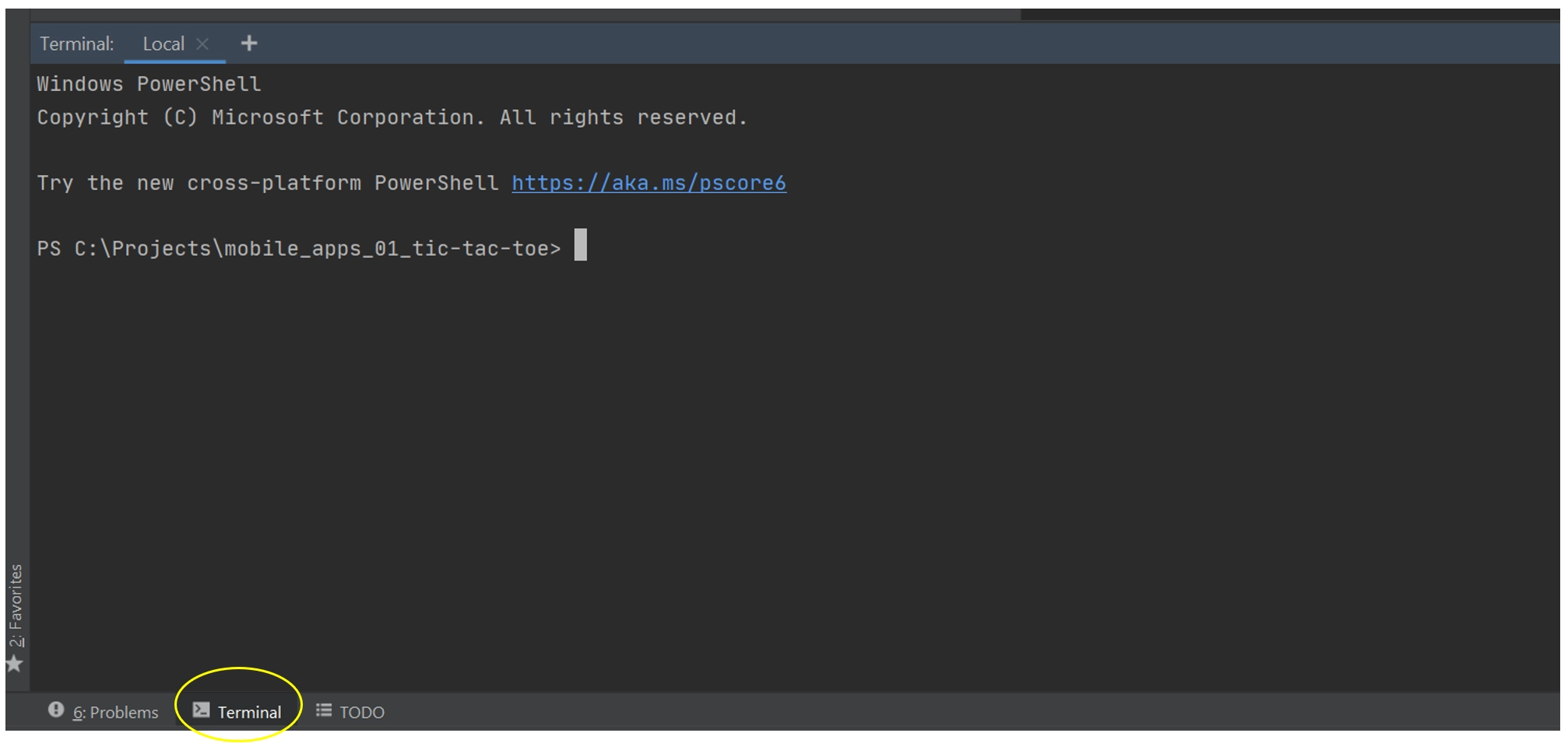
Task: Toggle the Terminal tool window button
Action: (x=249, y=712)
